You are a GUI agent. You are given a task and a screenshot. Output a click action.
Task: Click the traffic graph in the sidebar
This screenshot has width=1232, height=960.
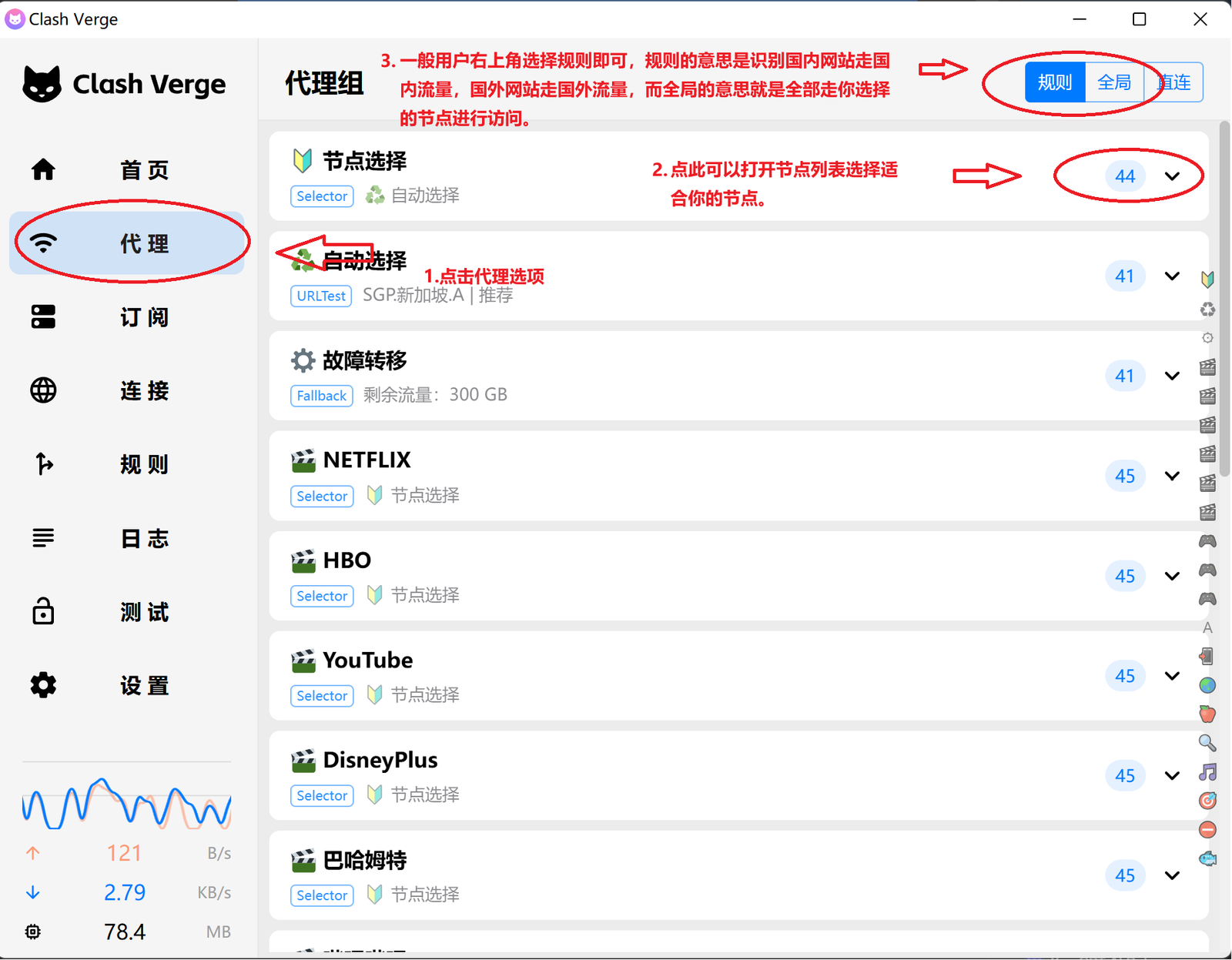coord(126,803)
